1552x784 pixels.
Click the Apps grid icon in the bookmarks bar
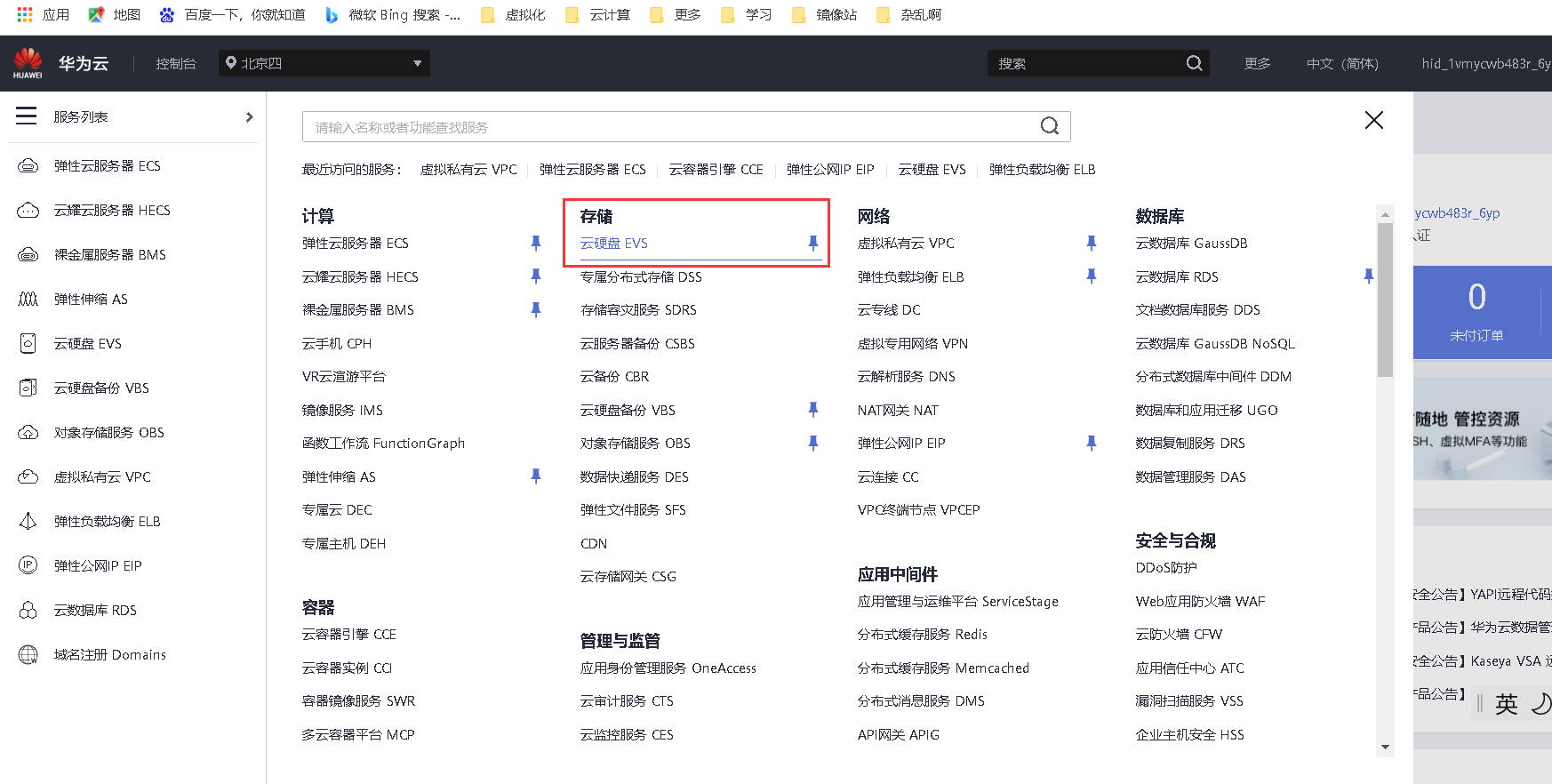pos(25,14)
